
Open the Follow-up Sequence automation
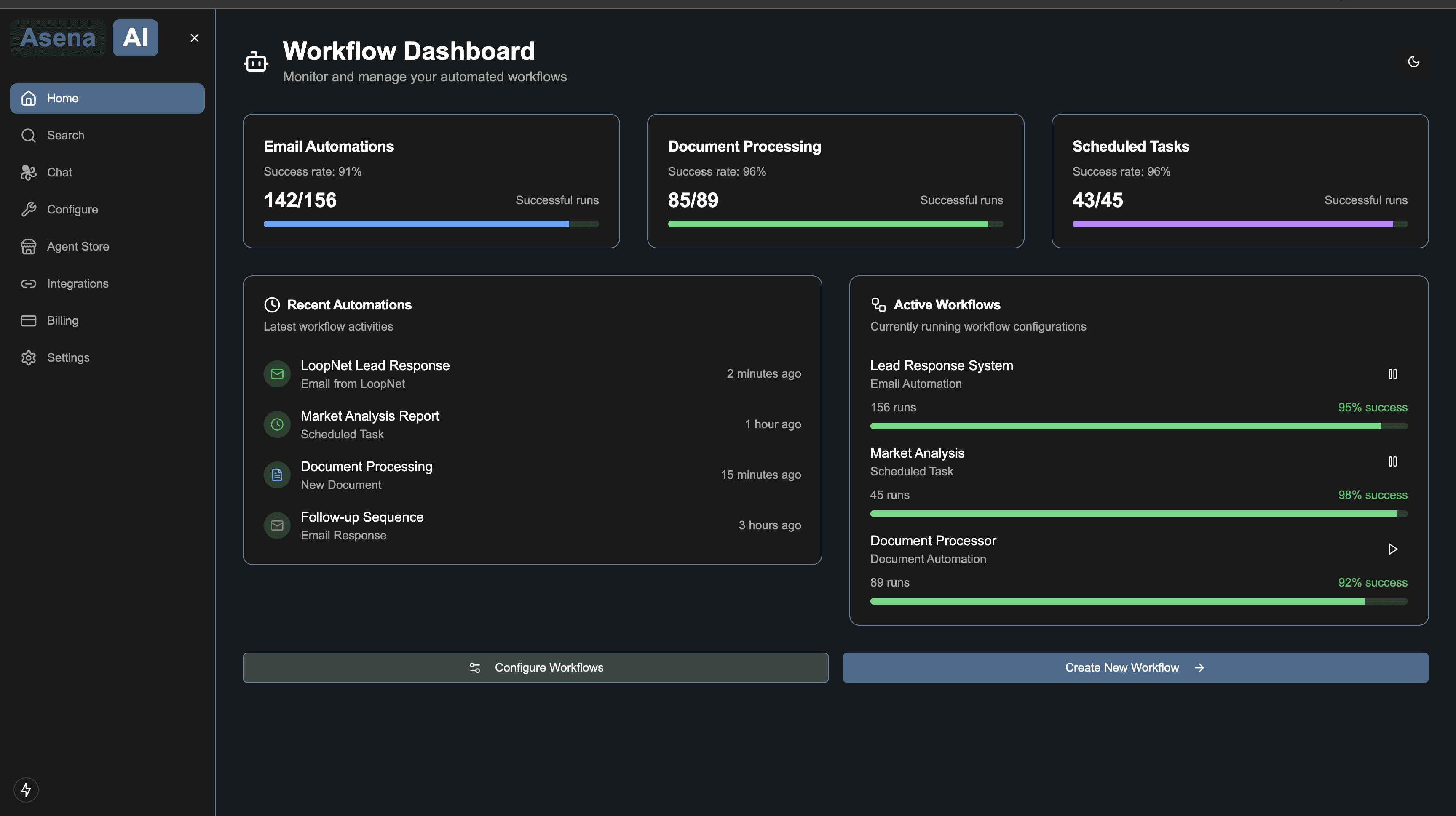point(533,526)
